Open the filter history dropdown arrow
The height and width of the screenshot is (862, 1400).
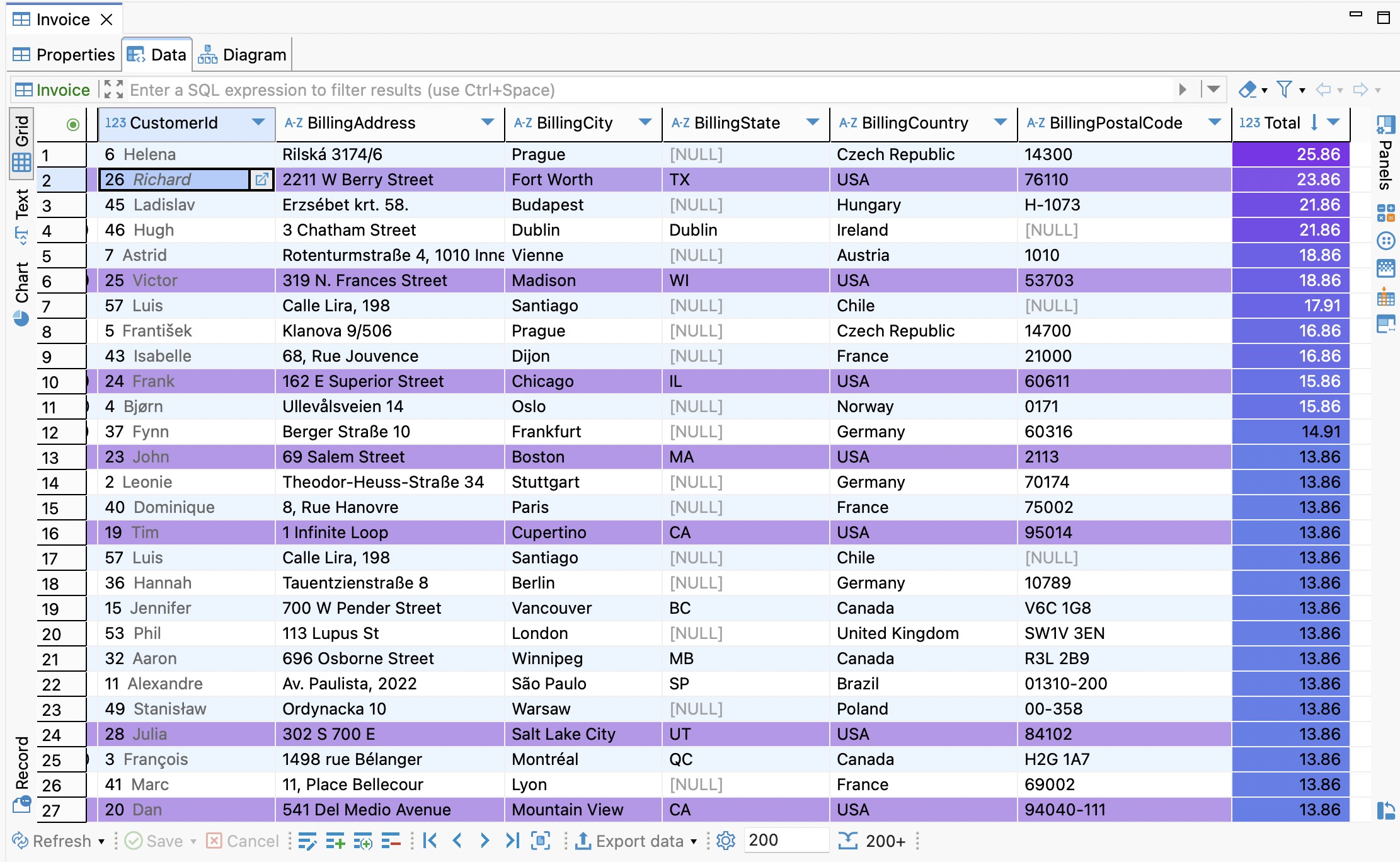1214,90
